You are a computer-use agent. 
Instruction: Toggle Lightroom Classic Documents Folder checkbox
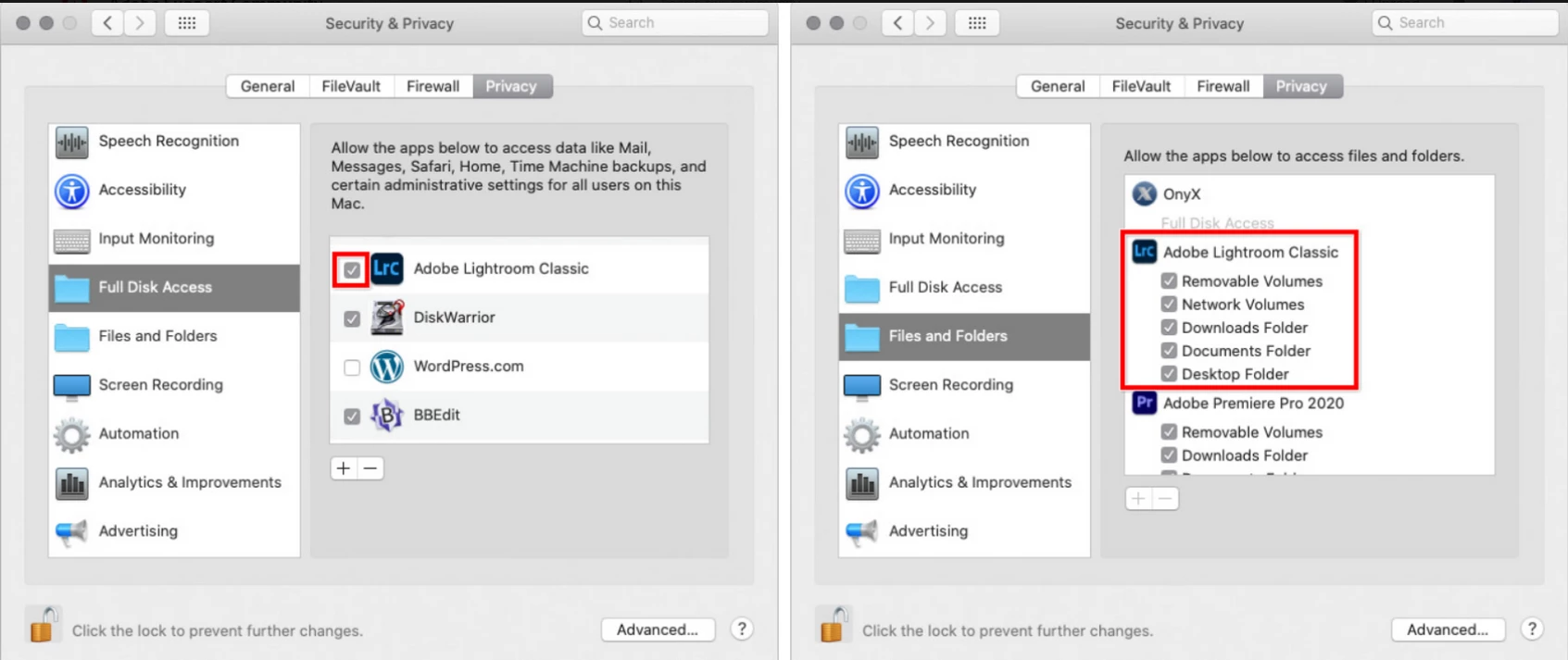(x=1169, y=350)
